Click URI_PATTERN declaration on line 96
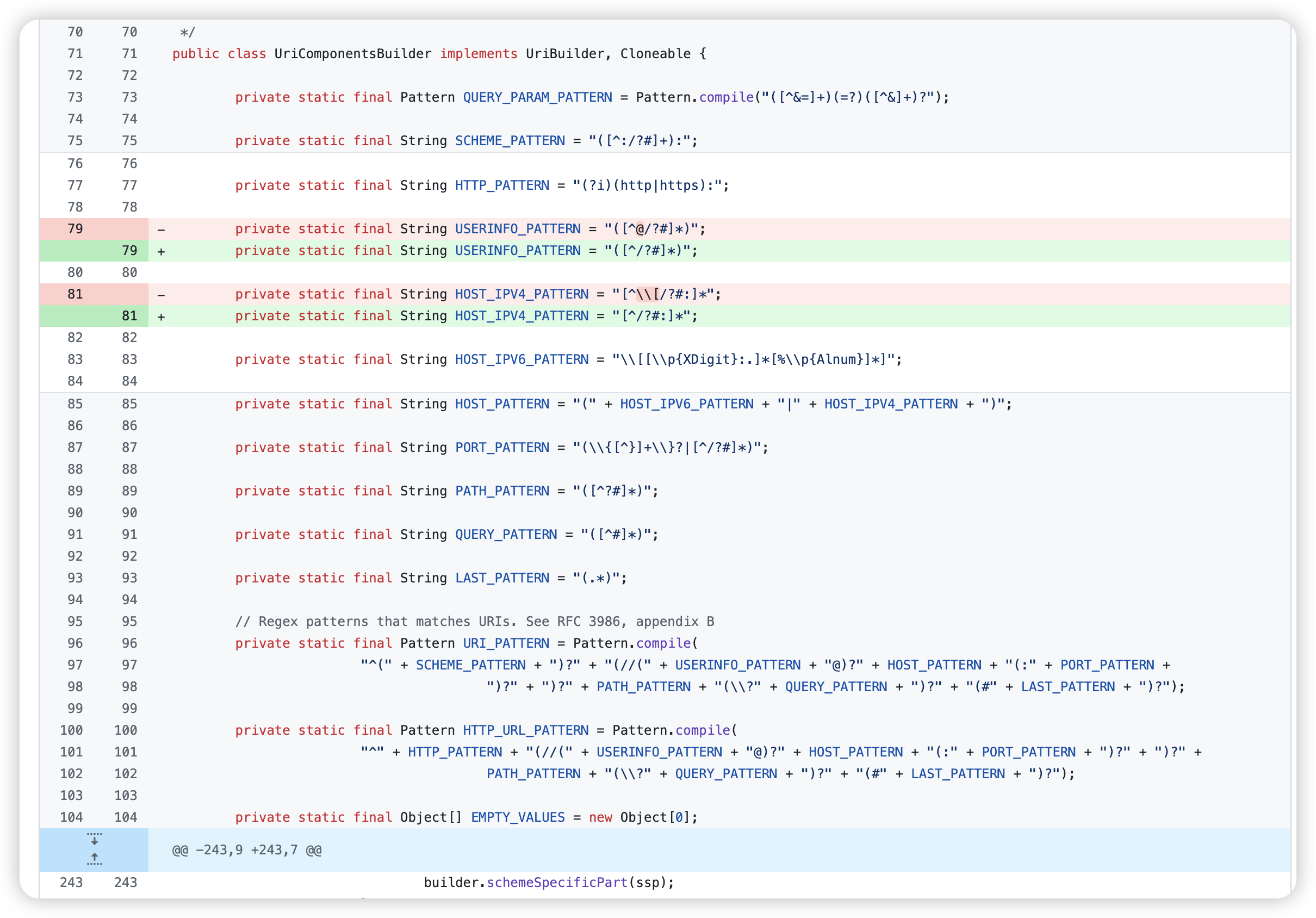This screenshot has height=918, width=1316. click(506, 644)
